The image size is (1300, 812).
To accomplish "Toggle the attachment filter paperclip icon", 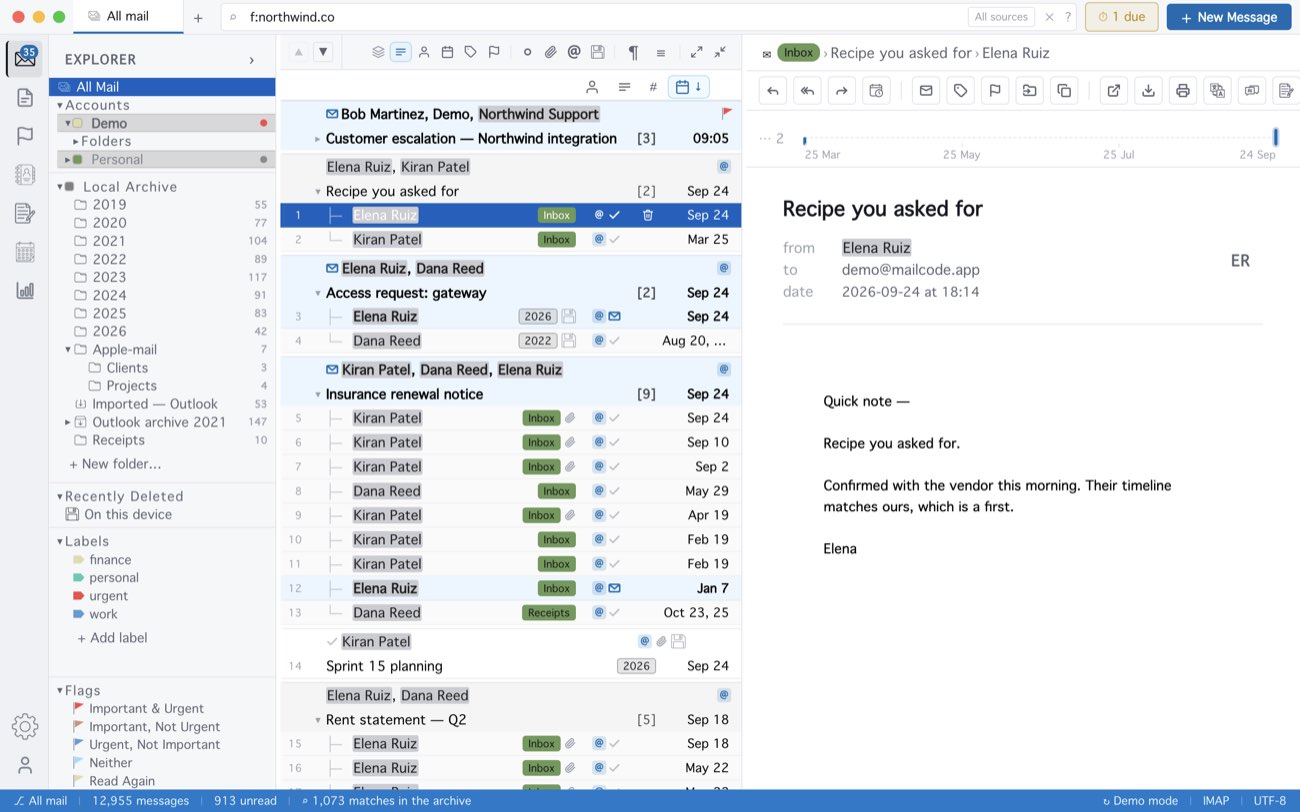I will (x=550, y=52).
